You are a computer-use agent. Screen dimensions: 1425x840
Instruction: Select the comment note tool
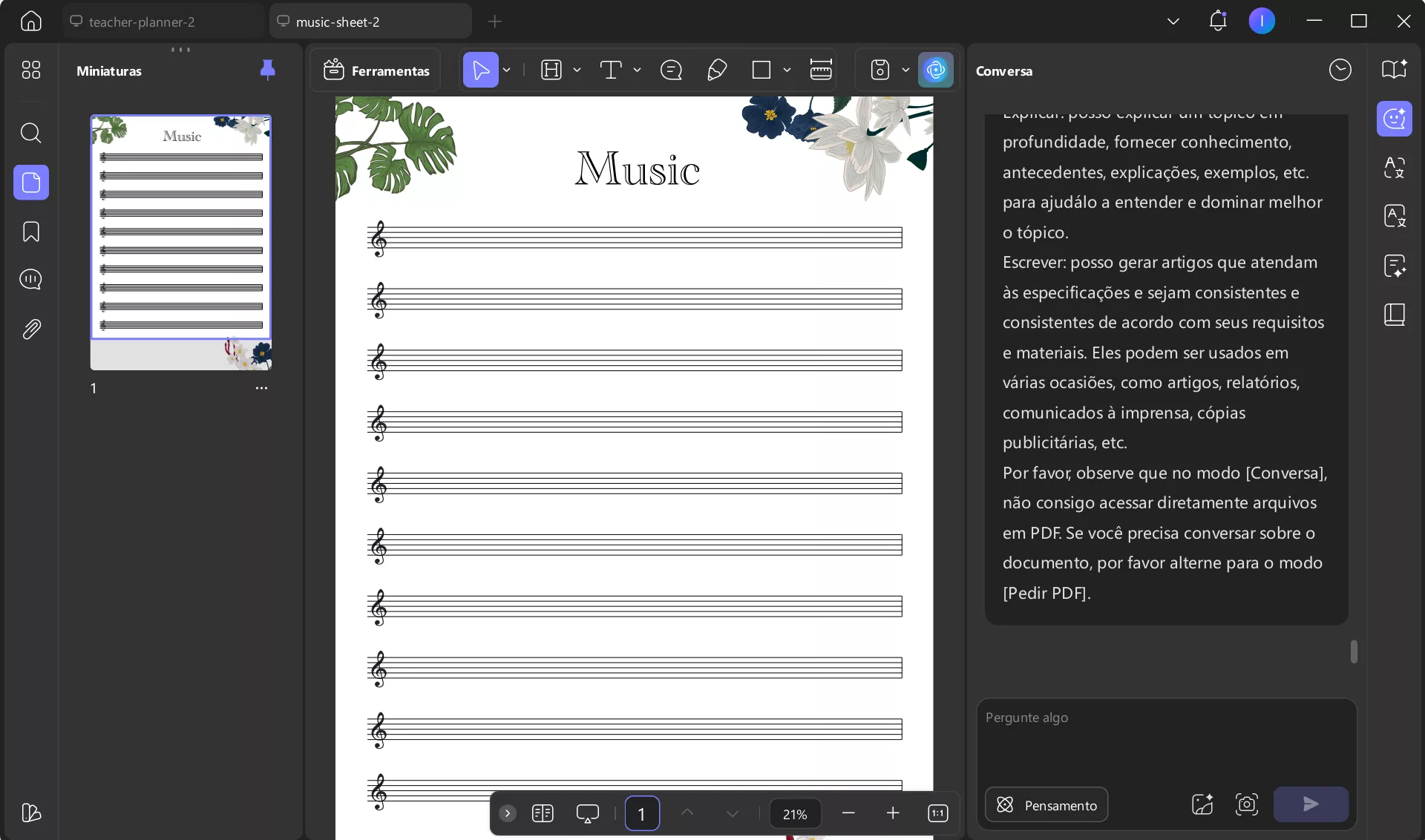(x=671, y=70)
